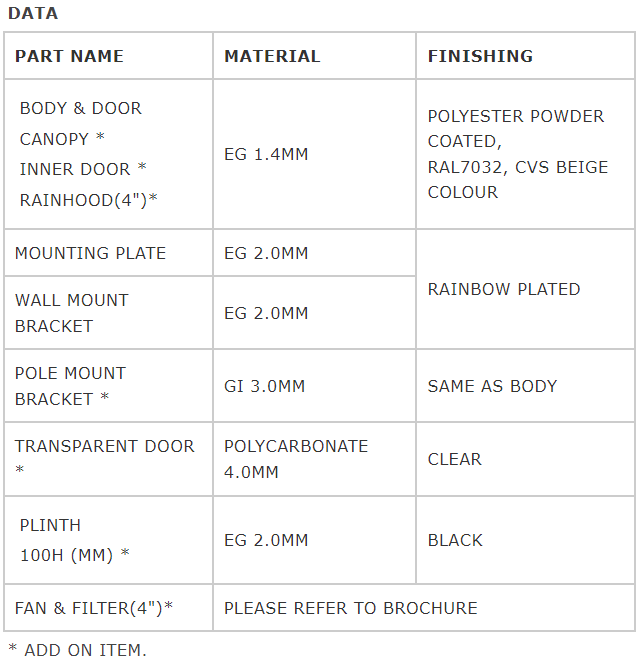639x662 pixels.
Task: Click the PART NAME column header
Action: coord(69,56)
